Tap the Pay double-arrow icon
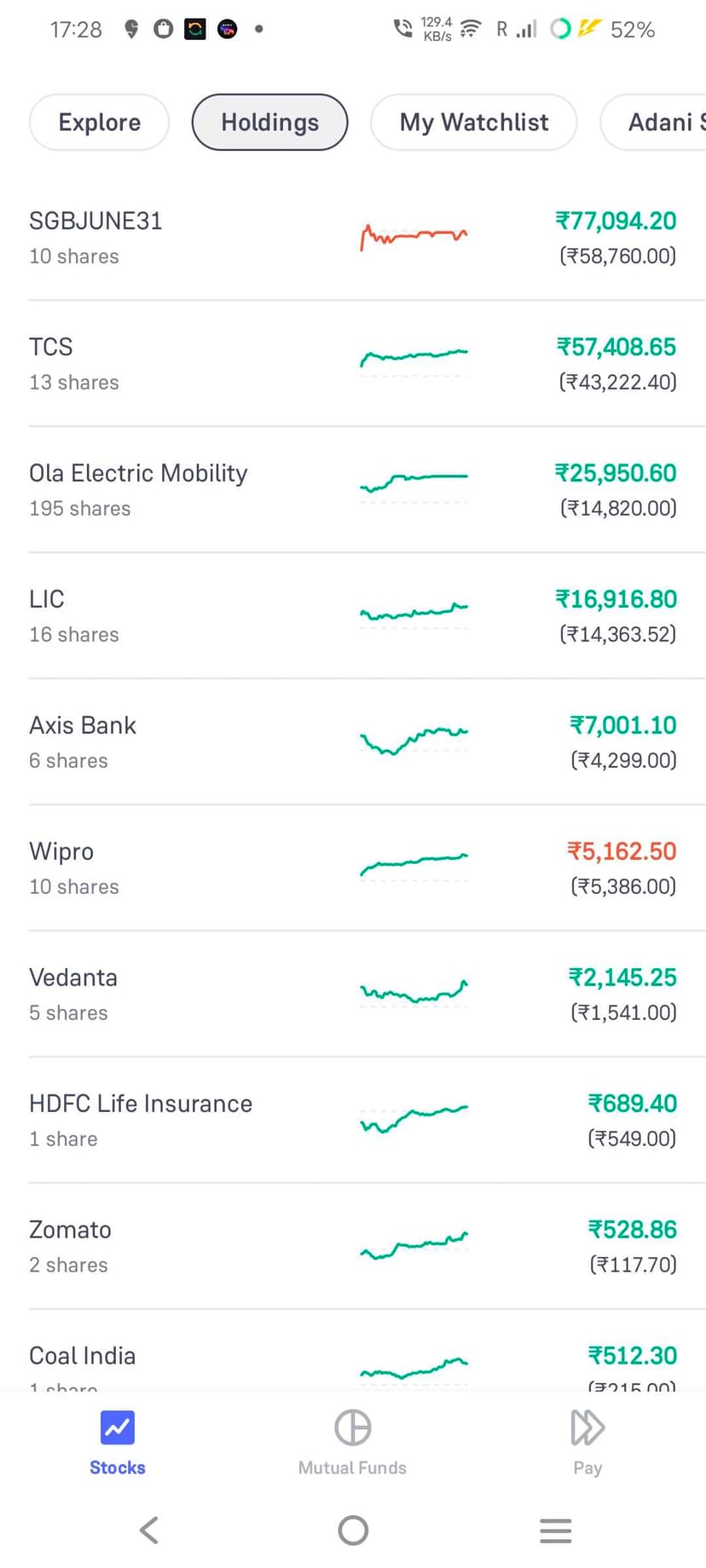706x1568 pixels. pyautogui.click(x=587, y=1427)
